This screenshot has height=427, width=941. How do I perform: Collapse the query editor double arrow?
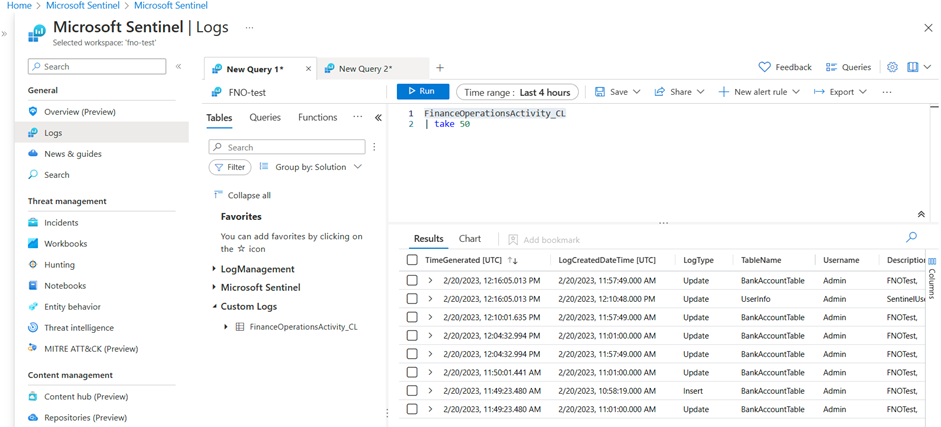point(921,214)
